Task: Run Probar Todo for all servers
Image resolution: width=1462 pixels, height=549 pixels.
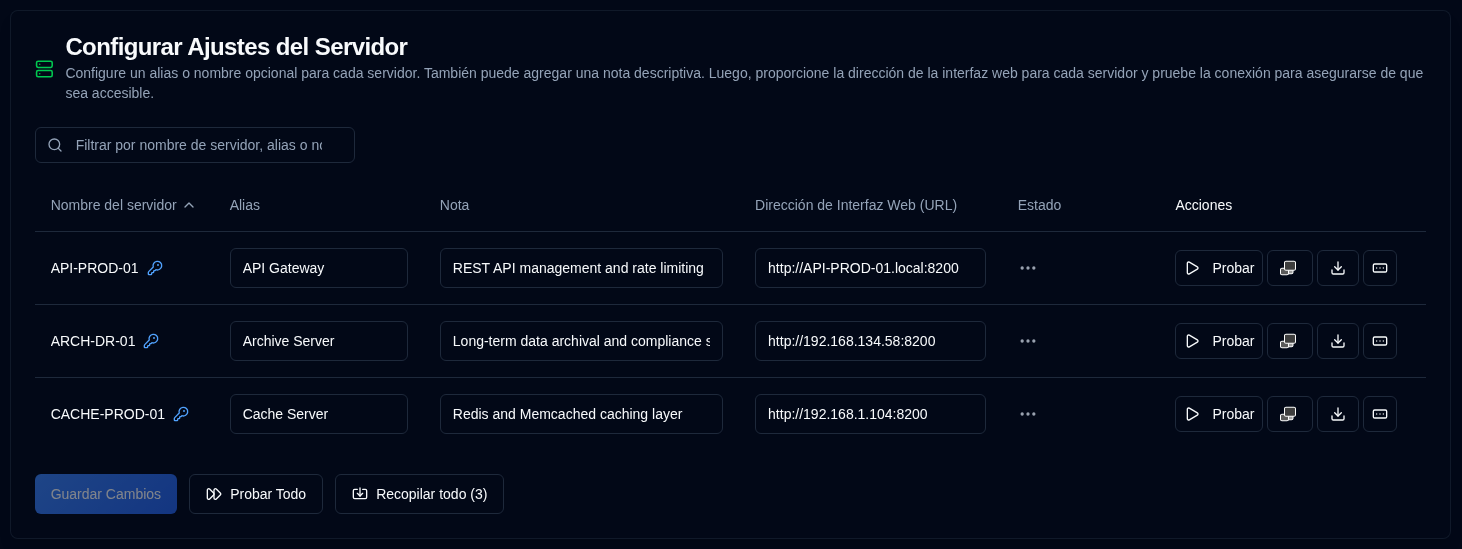Action: 256,494
